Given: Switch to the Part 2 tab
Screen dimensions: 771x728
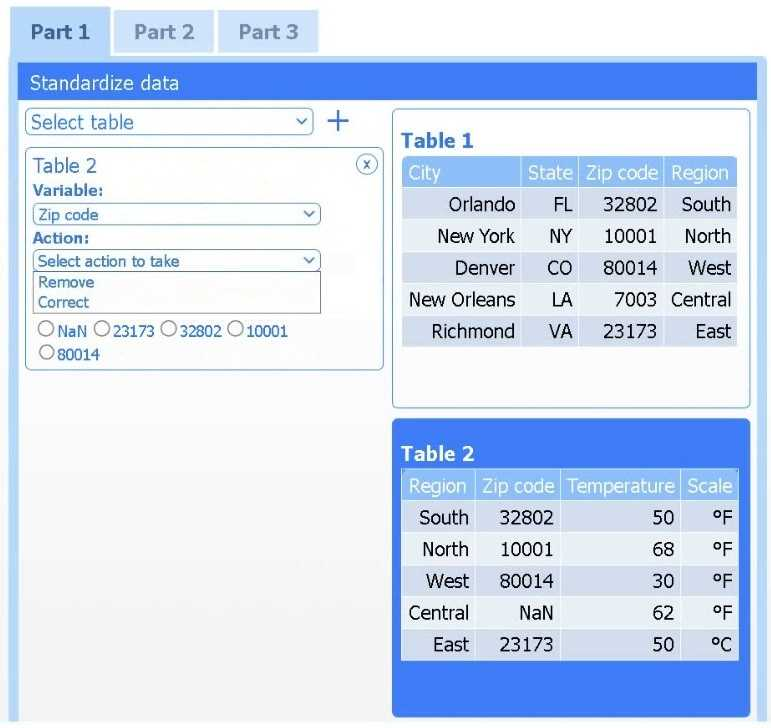Looking at the screenshot, I should (x=164, y=32).
